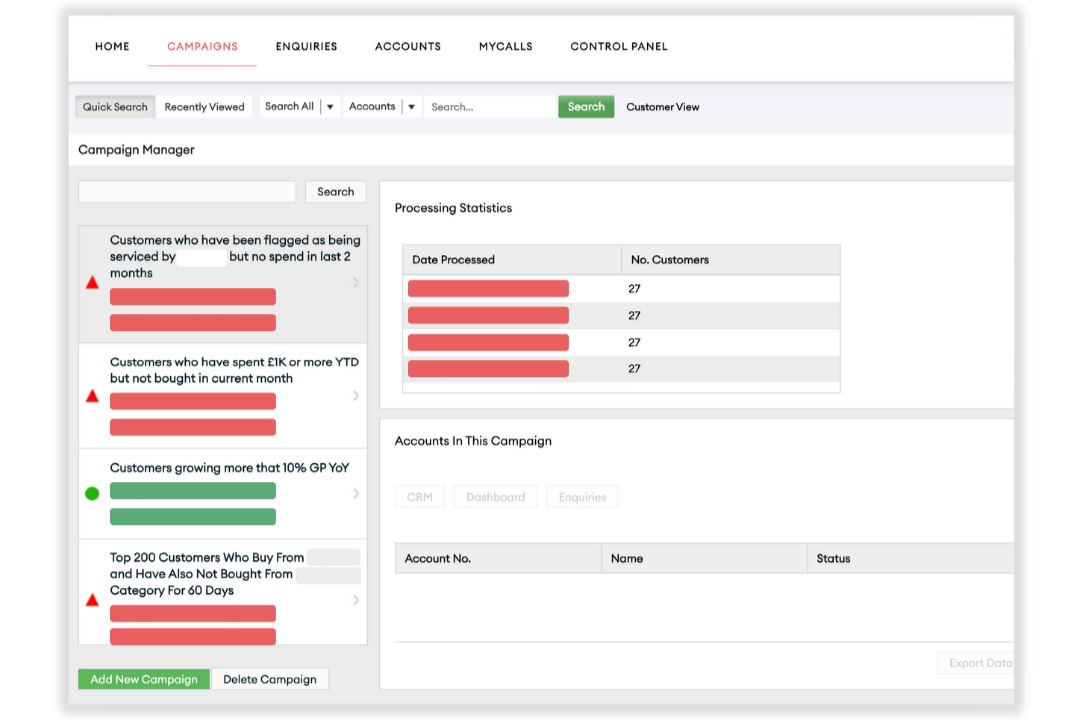This screenshot has width=1080, height=720.
Task: Click red warning triangle on flagged customers campaign
Action: (x=92, y=283)
